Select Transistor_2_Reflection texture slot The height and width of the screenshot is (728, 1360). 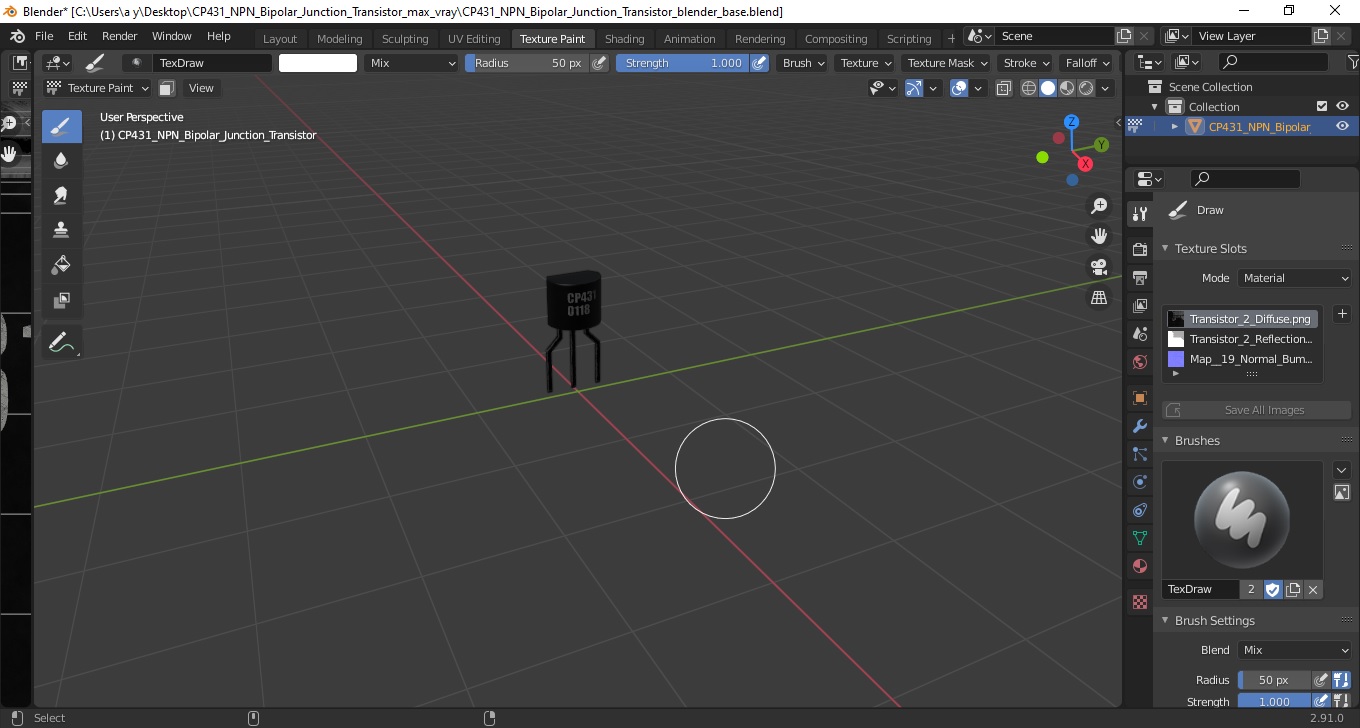pos(1240,339)
